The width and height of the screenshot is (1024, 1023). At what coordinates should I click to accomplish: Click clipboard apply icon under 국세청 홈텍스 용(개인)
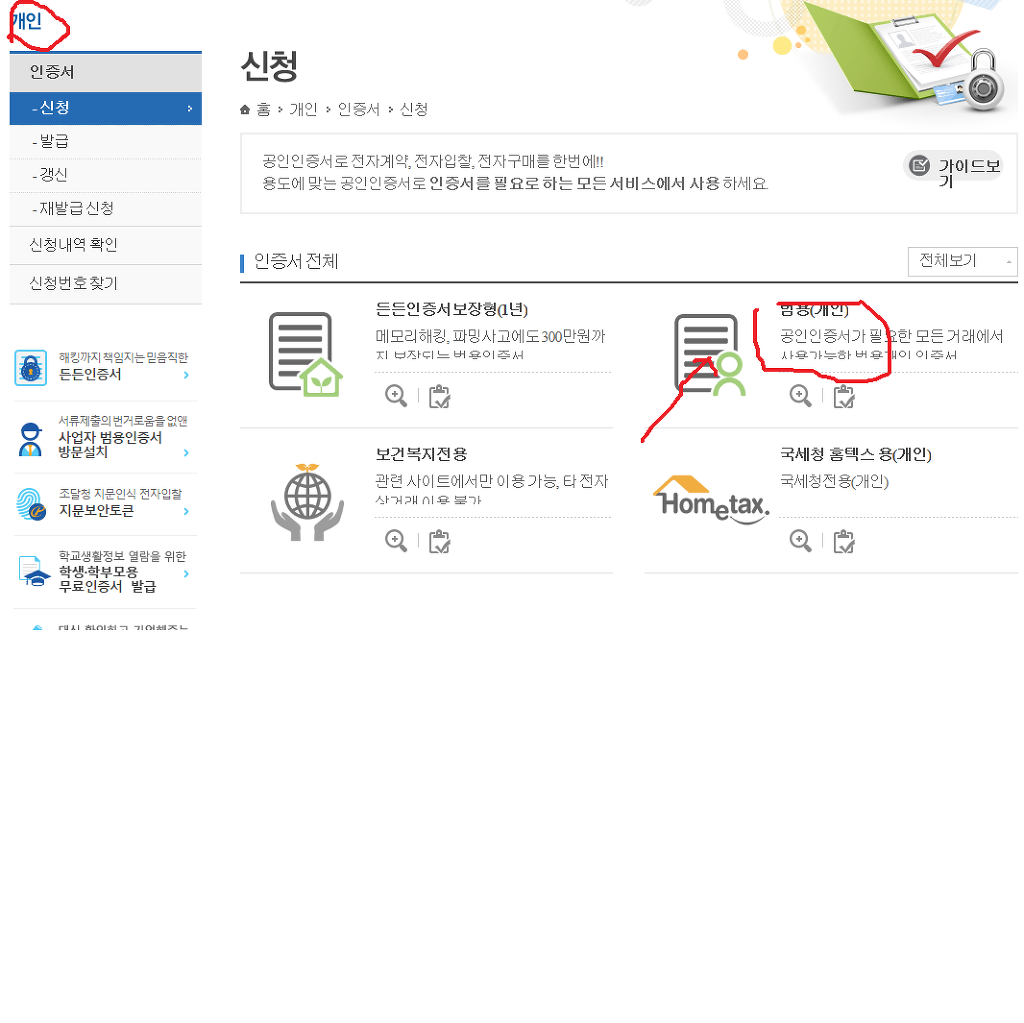(x=844, y=541)
